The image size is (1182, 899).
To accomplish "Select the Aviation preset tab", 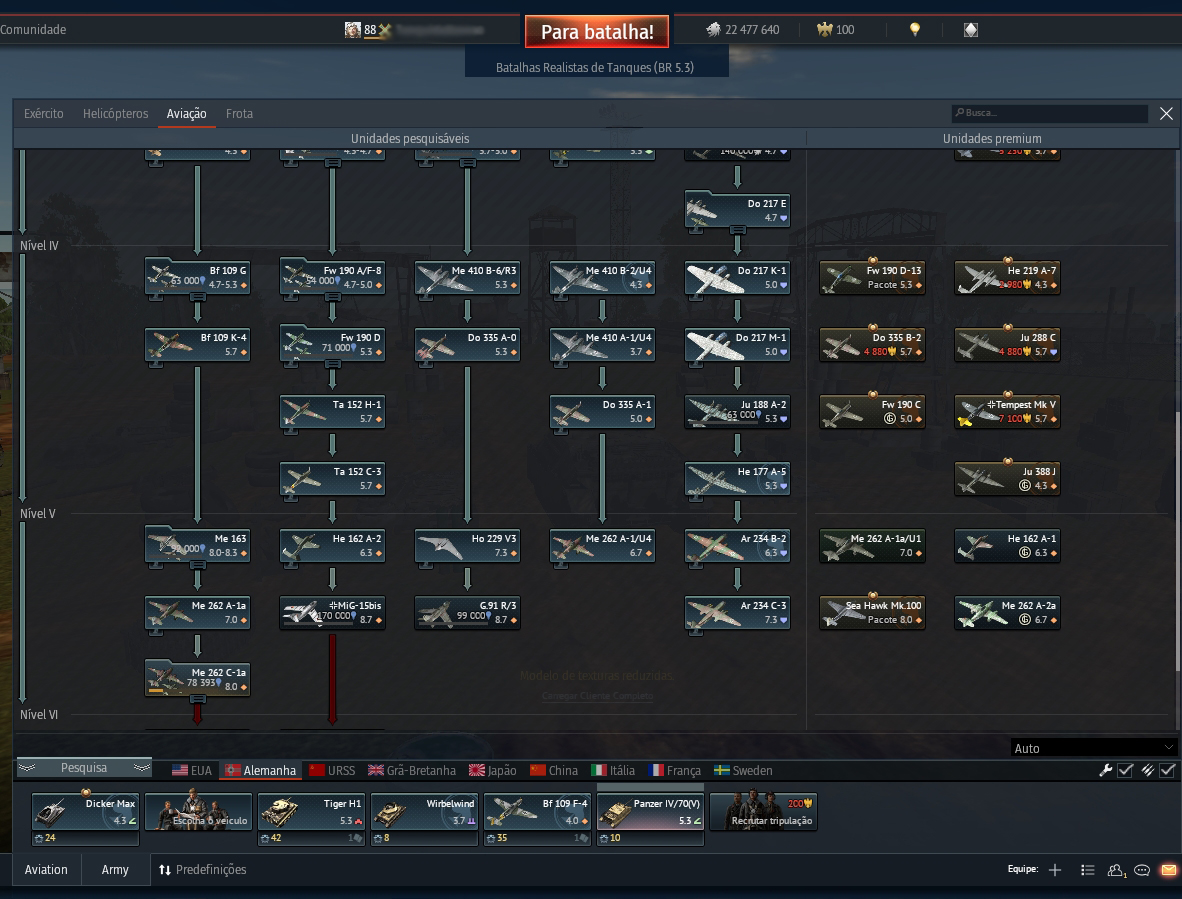I will click(46, 870).
